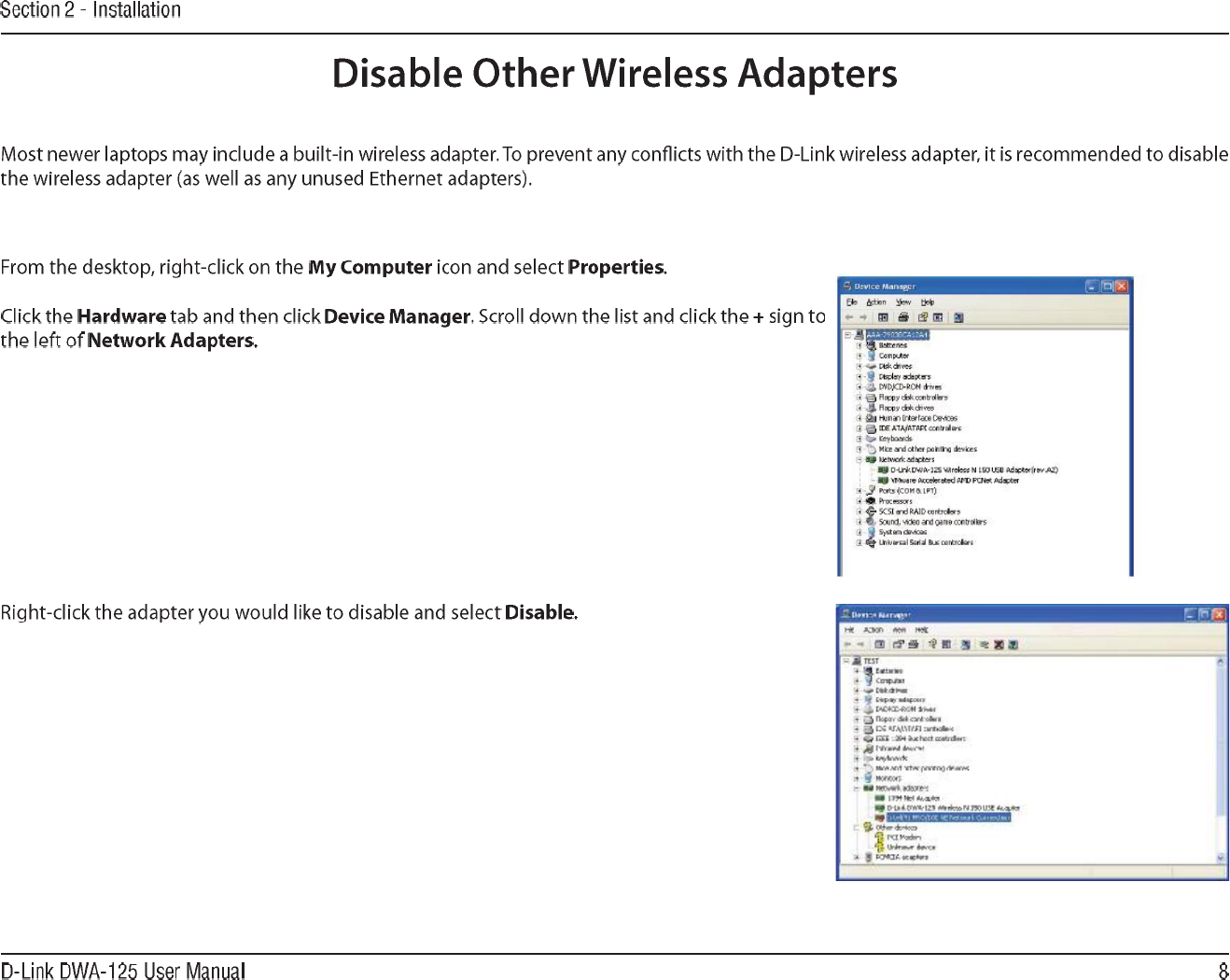Click DVD/CD-ROM drives icon in top Device Manager

(872, 386)
